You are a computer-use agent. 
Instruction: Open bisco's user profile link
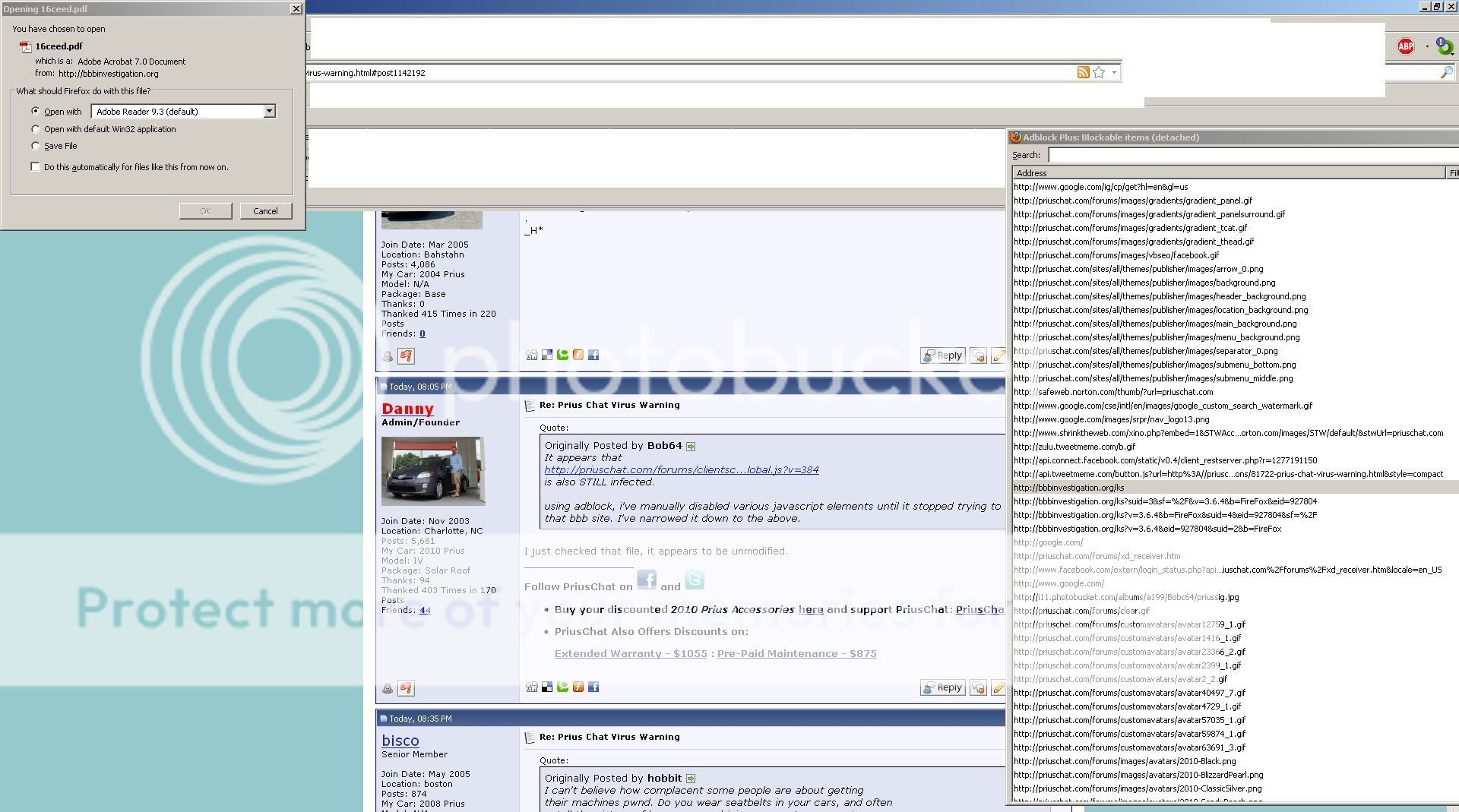tap(400, 741)
